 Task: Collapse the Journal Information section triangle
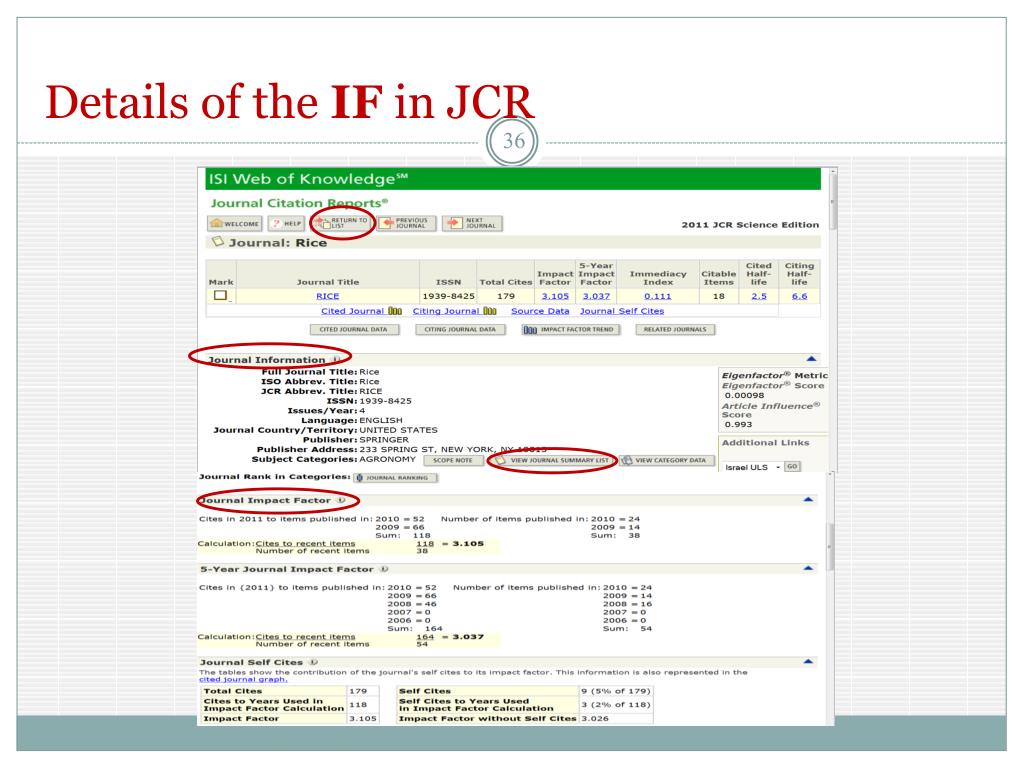point(811,359)
